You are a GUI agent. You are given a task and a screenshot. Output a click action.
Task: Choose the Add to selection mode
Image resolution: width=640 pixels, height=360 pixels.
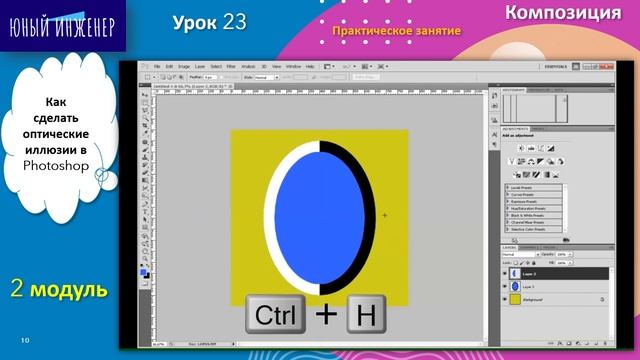(169, 77)
